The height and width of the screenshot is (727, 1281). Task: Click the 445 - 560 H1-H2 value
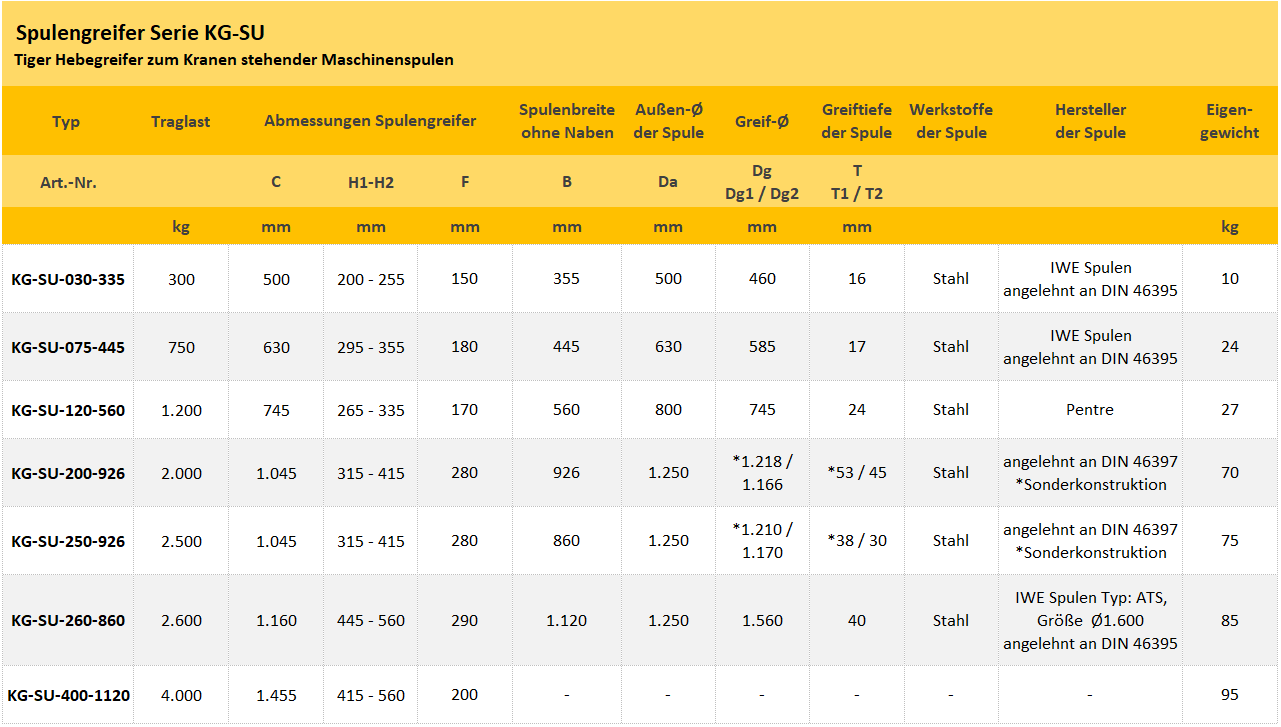tap(371, 620)
